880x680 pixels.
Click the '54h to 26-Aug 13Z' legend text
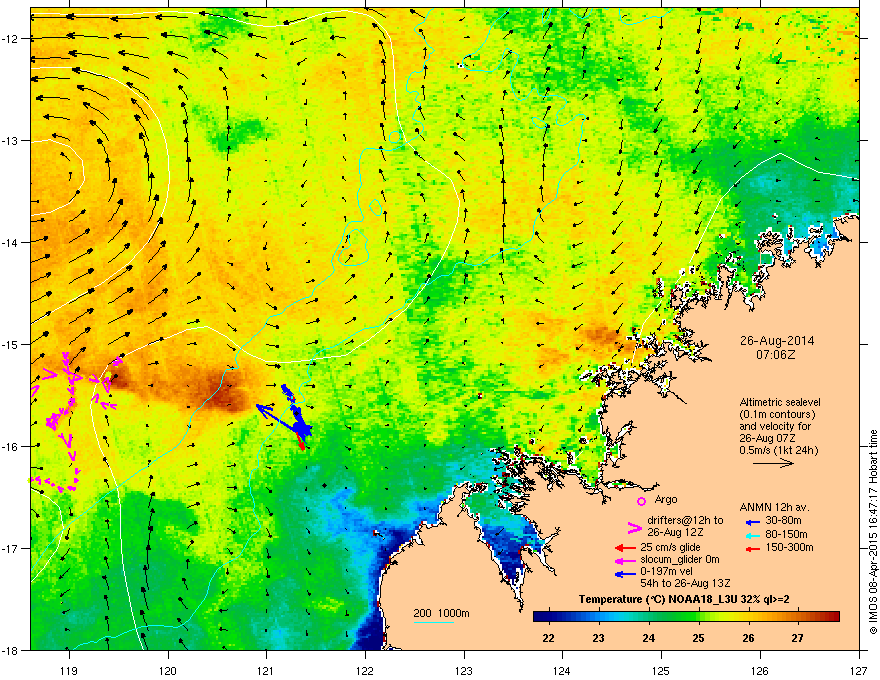pos(685,583)
